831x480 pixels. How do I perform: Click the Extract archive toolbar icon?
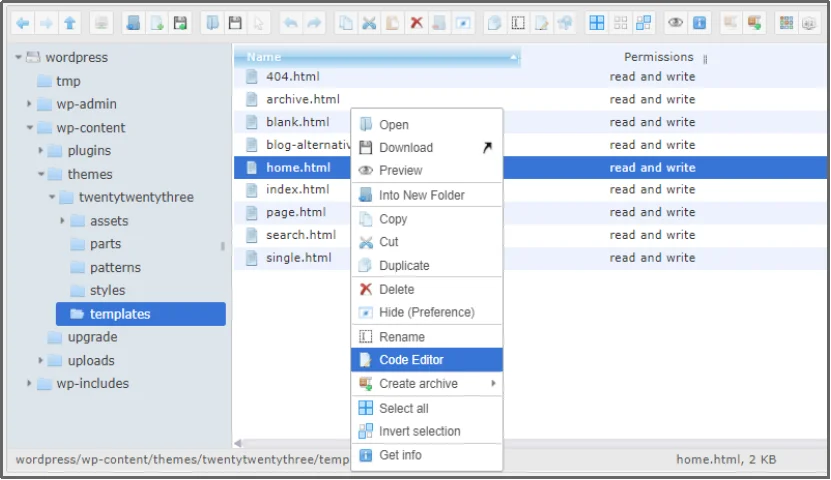coord(730,23)
